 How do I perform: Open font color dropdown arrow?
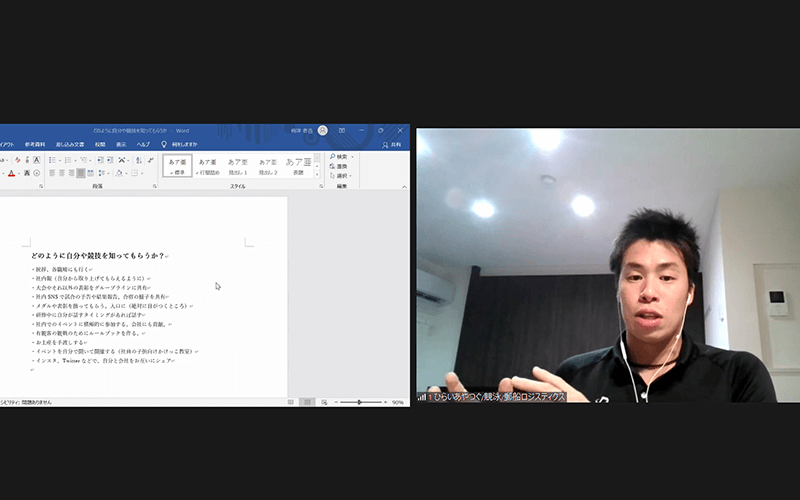click(19, 173)
